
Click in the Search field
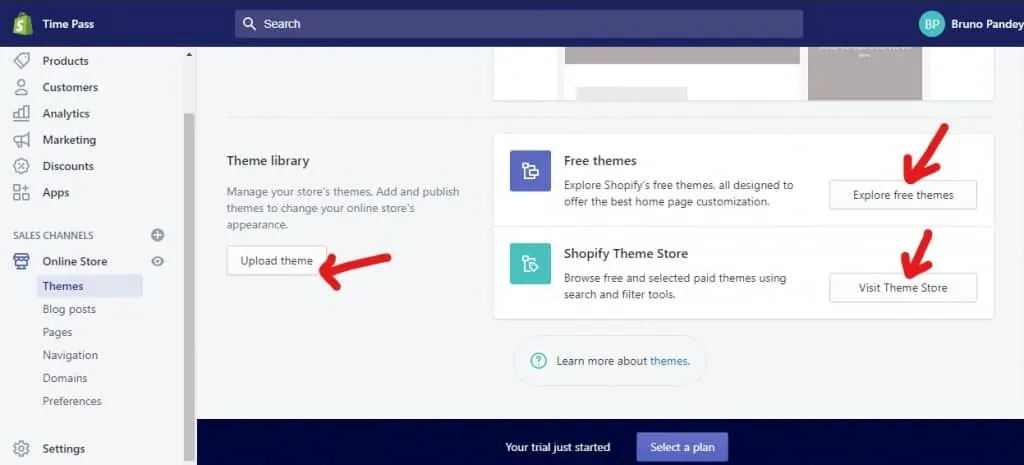point(518,24)
